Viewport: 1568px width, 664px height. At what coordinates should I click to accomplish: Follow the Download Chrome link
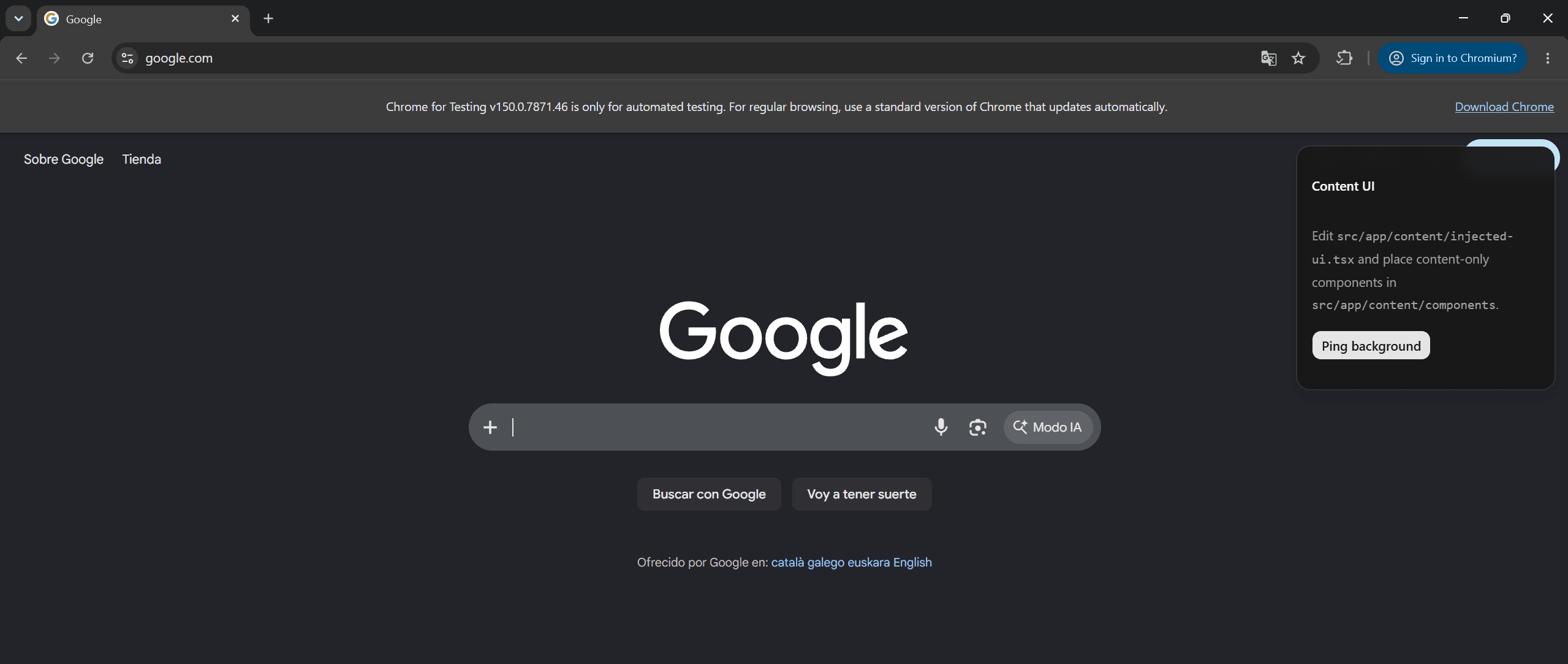pos(1504,107)
